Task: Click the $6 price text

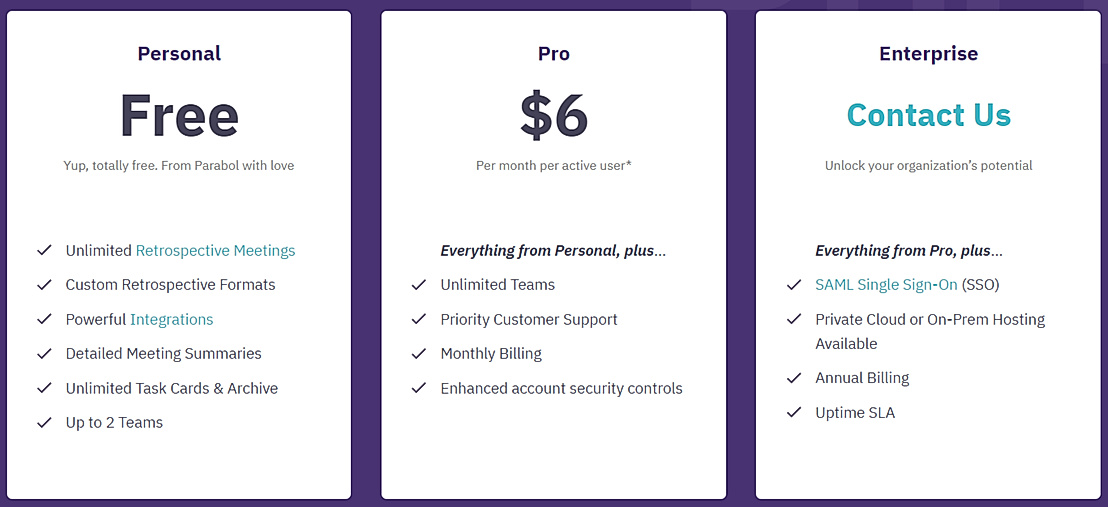Action: [553, 116]
